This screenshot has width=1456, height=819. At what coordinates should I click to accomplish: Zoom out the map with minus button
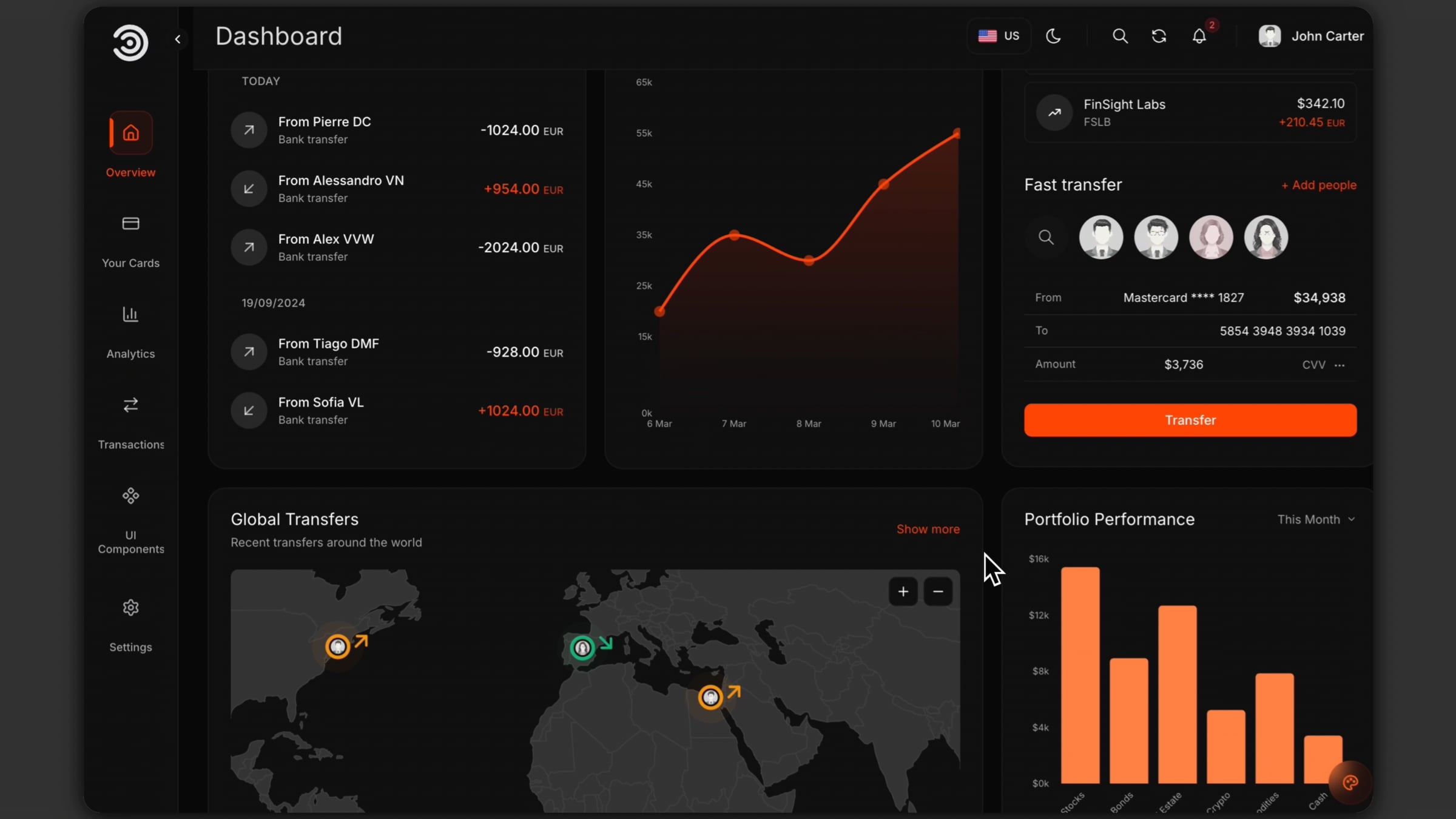[x=938, y=591]
